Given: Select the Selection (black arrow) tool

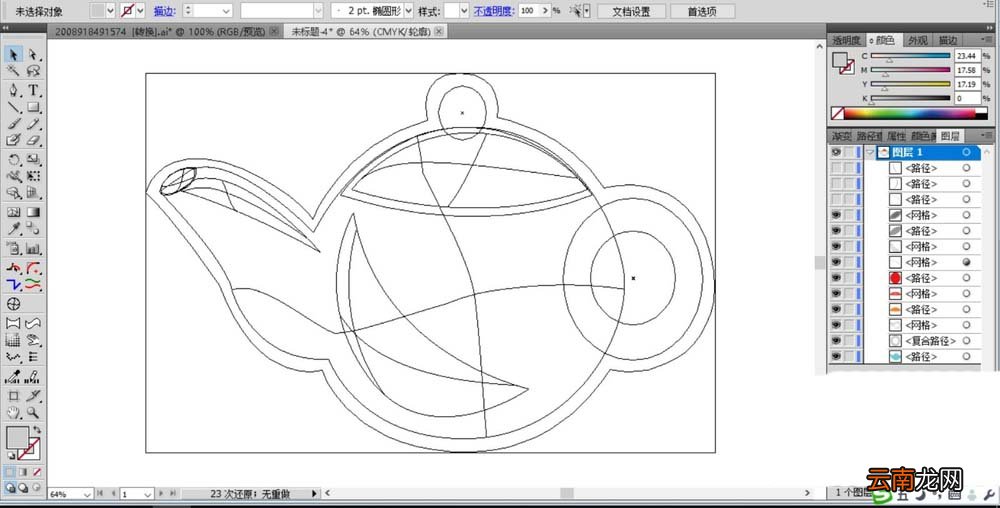Looking at the screenshot, I should [x=13, y=55].
